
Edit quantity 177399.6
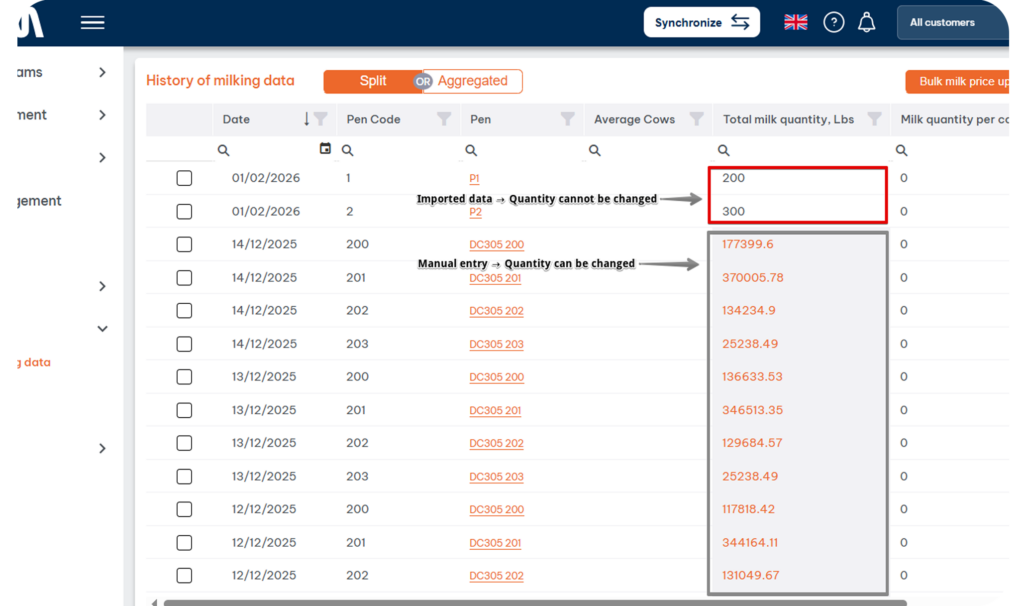point(747,244)
